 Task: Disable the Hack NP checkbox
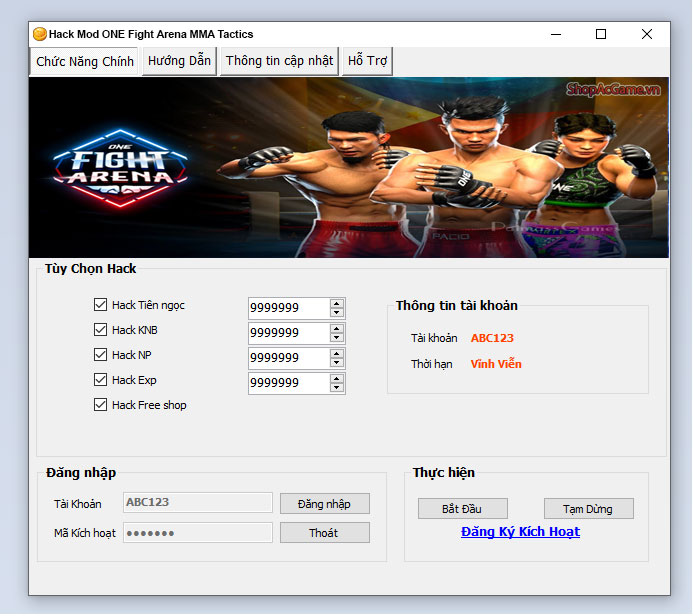pyautogui.click(x=100, y=354)
